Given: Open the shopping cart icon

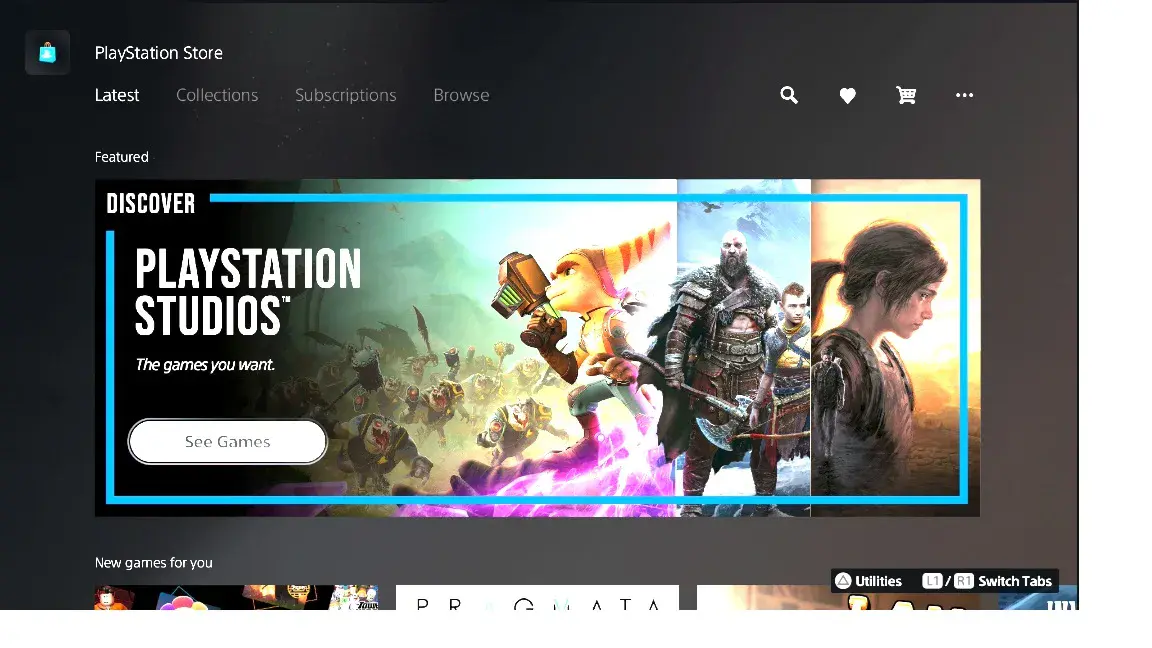Looking at the screenshot, I should (906, 95).
